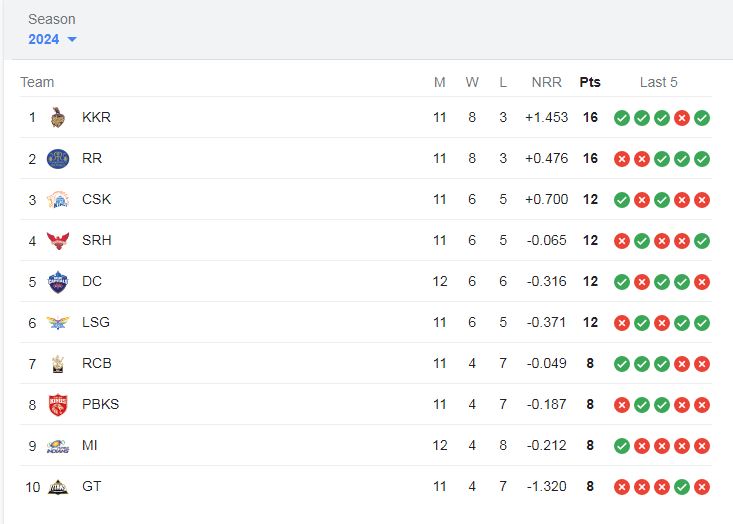Image resolution: width=733 pixels, height=524 pixels.
Task: Click the RCB team logo
Action: (x=58, y=364)
